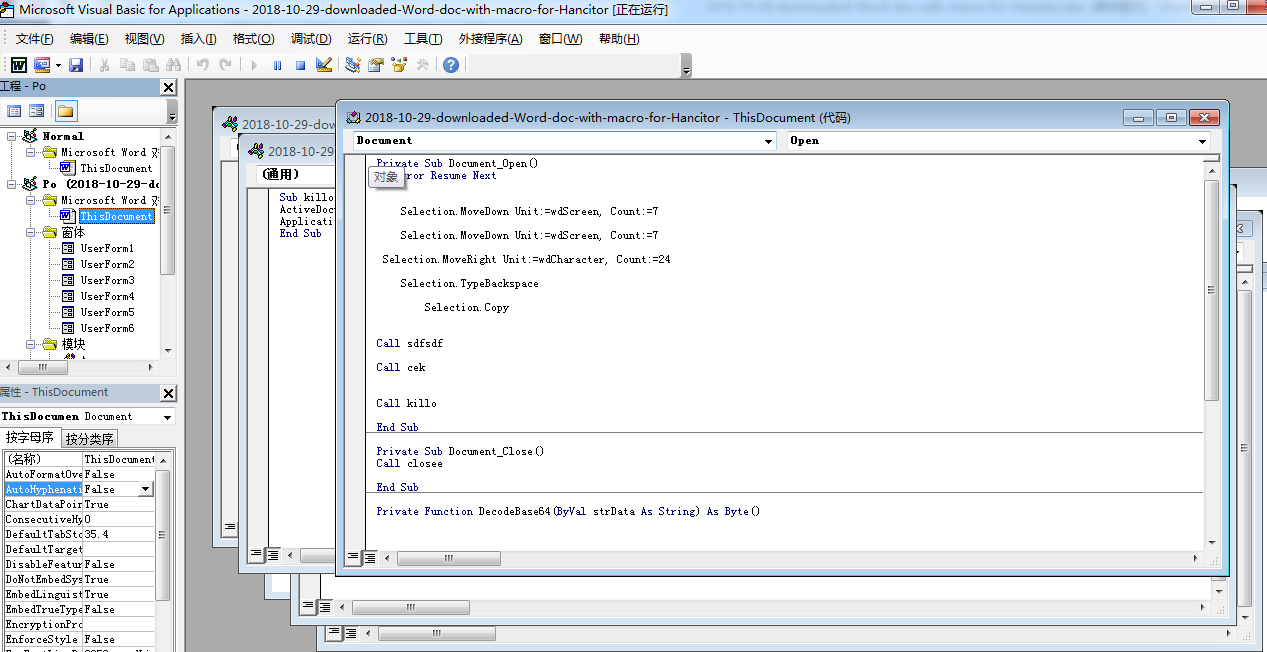This screenshot has width=1267, height=652.
Task: Click the Redo toolbar icon
Action: tap(226, 65)
